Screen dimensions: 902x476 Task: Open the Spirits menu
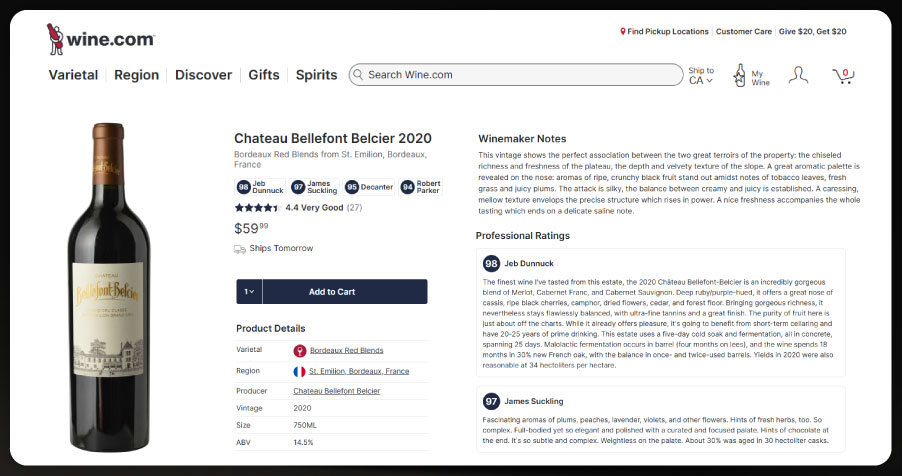point(315,75)
